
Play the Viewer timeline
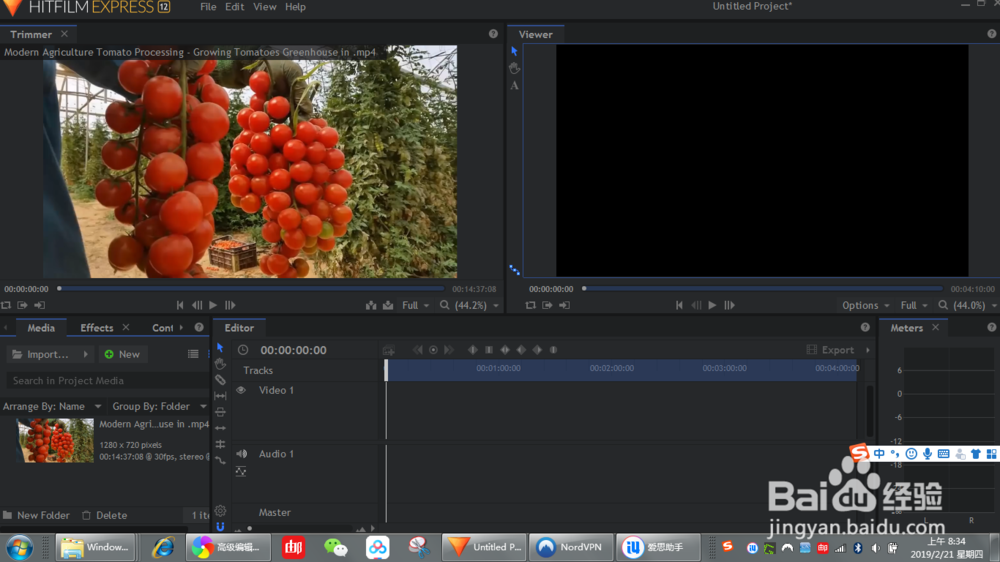[712, 306]
